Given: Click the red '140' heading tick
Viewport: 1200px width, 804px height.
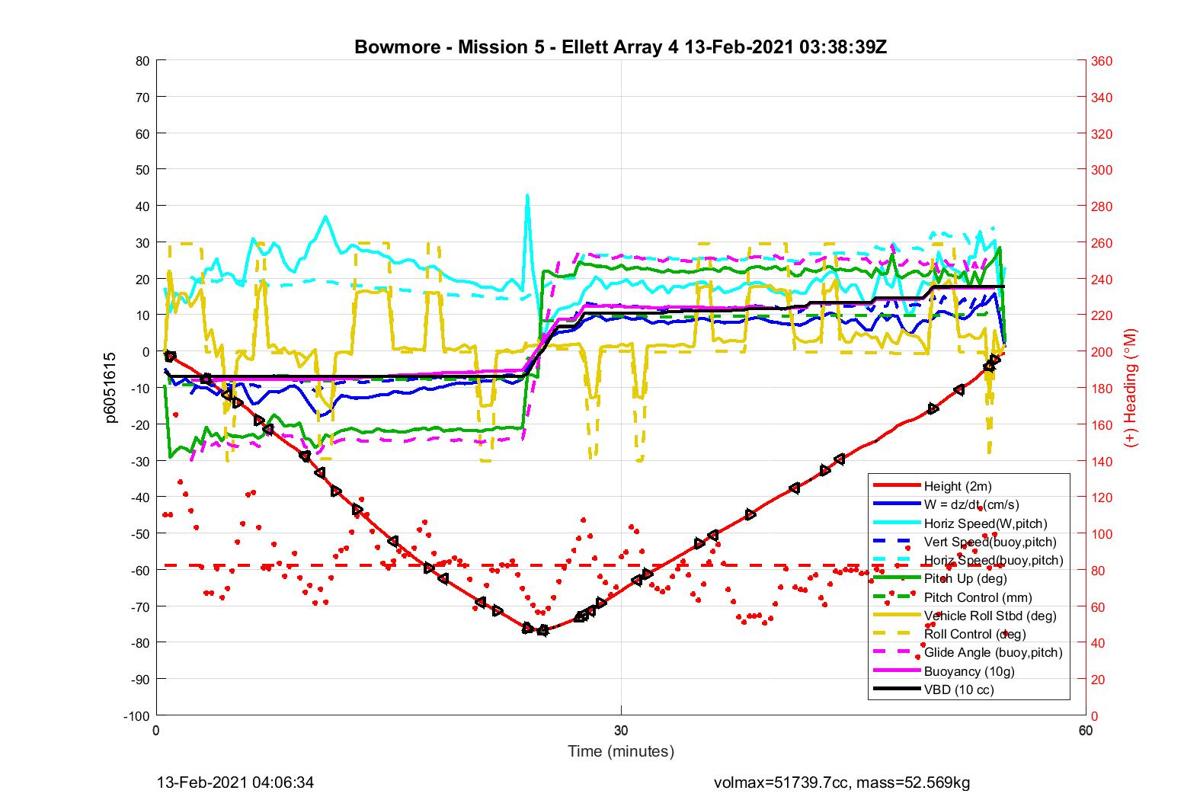Looking at the screenshot, I should [x=1103, y=461].
